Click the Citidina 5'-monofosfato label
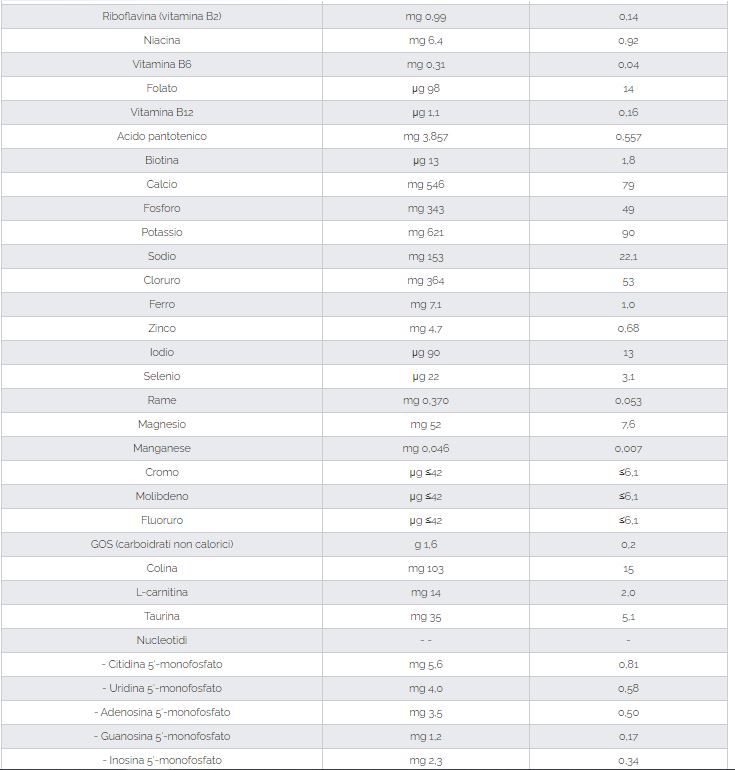Viewport: 735px width, 770px height. pos(162,665)
